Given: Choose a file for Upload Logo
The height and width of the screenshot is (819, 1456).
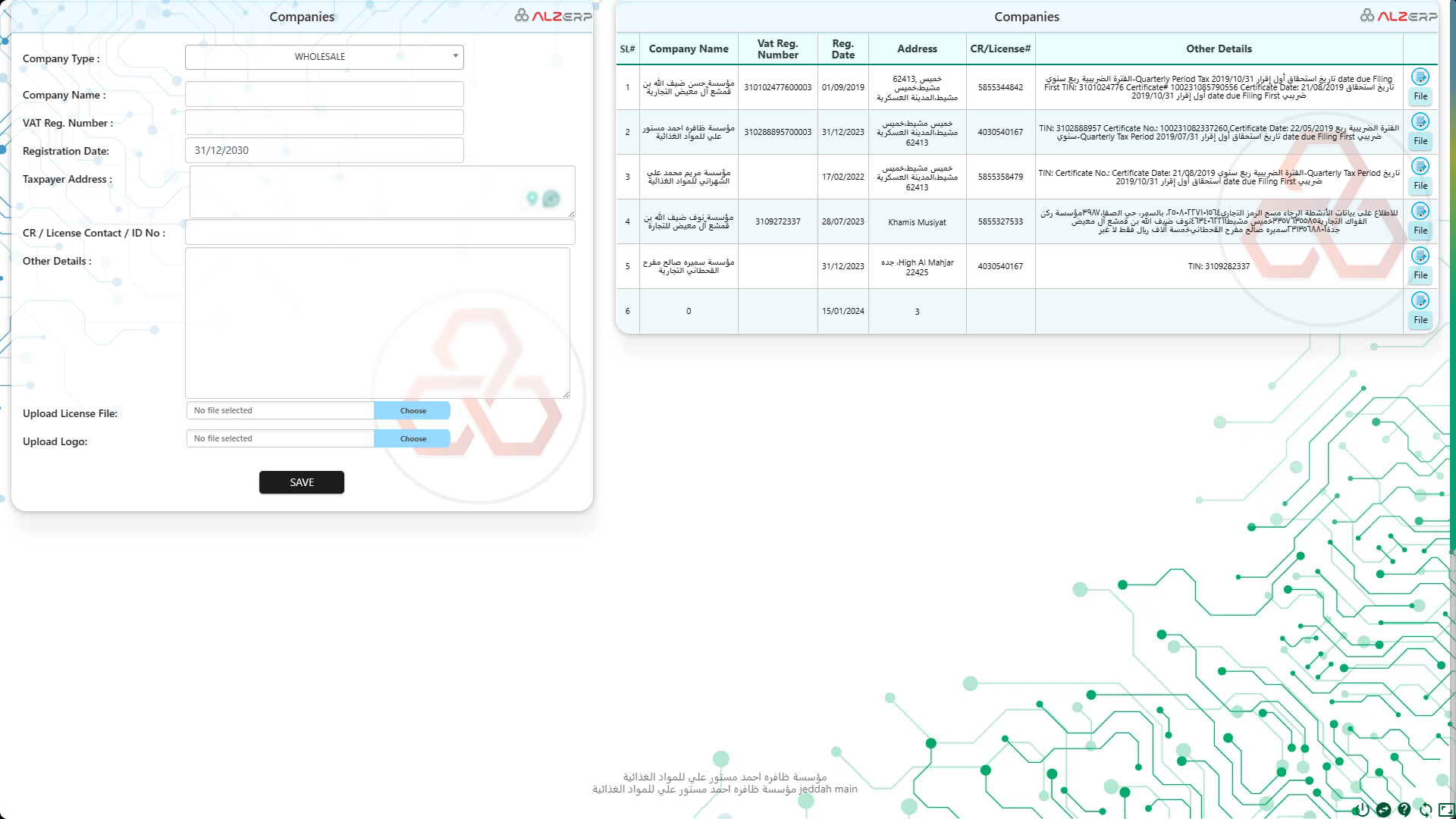Looking at the screenshot, I should pyautogui.click(x=413, y=438).
